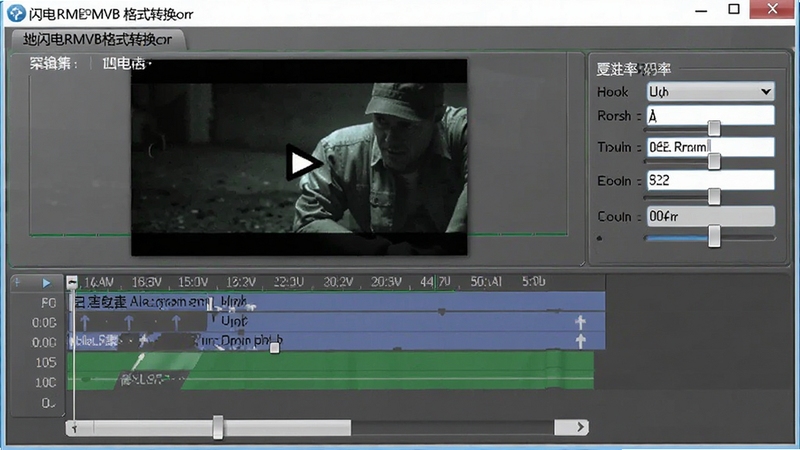This screenshot has height=450, width=800.
Task: Click the small dot icon left of bottom slider
Action: point(599,238)
